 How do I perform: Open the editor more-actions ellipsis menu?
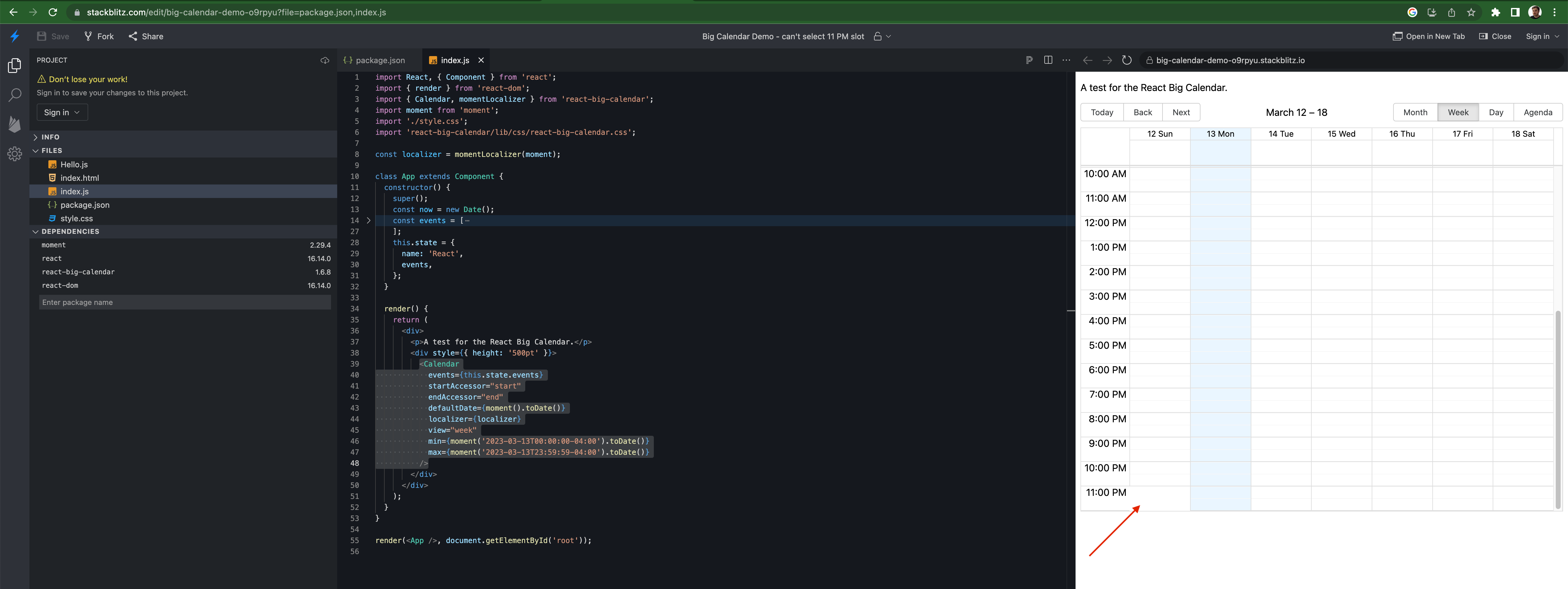[1066, 60]
